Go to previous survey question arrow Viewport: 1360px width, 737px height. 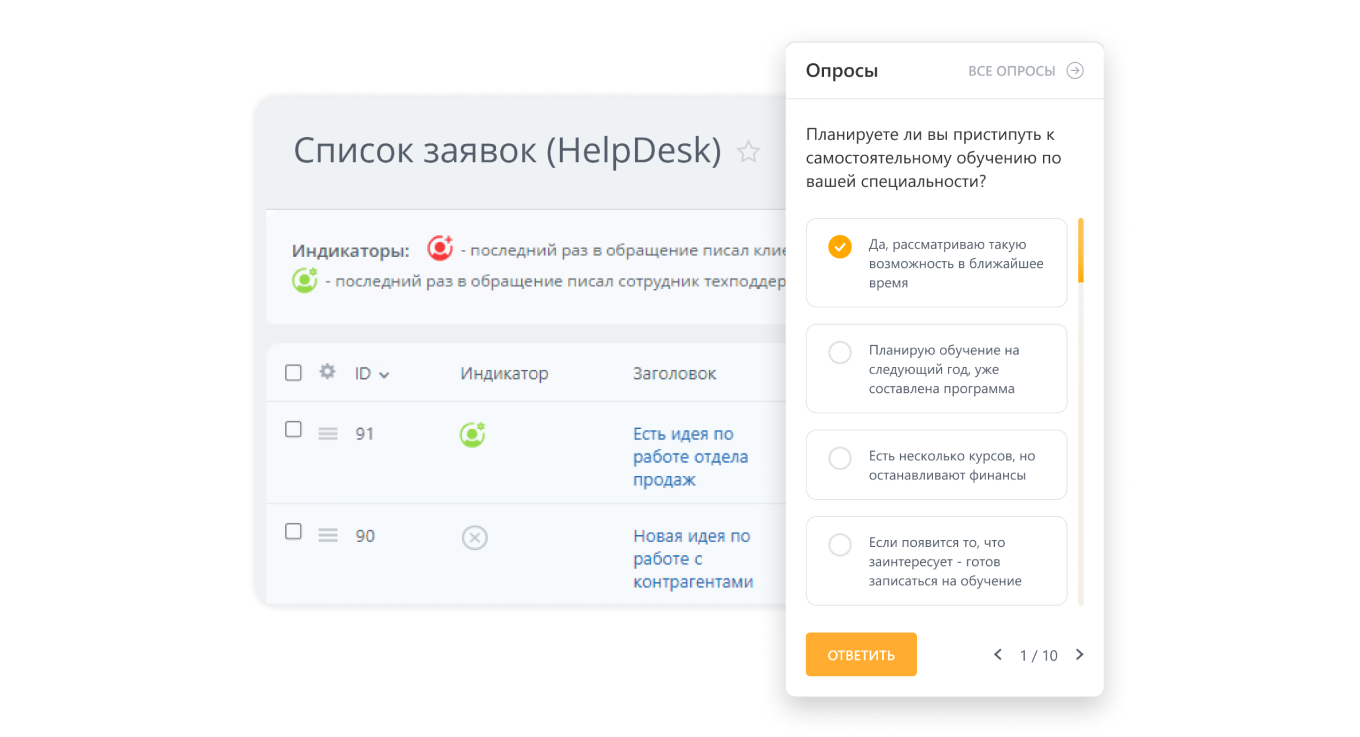tap(997, 655)
